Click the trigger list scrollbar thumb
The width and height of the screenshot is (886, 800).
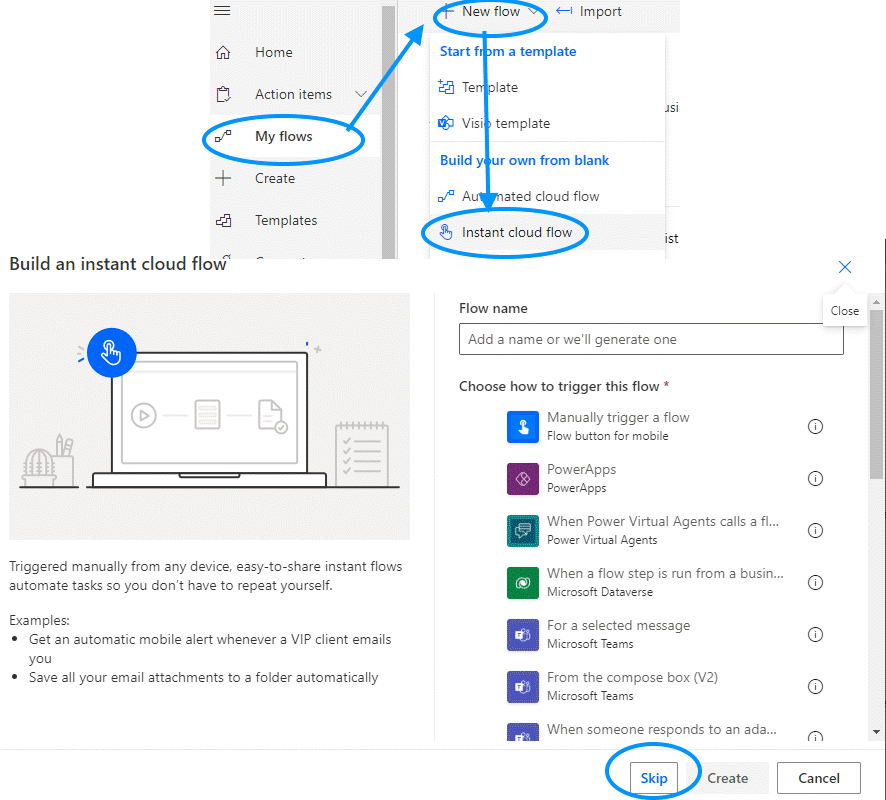876,394
